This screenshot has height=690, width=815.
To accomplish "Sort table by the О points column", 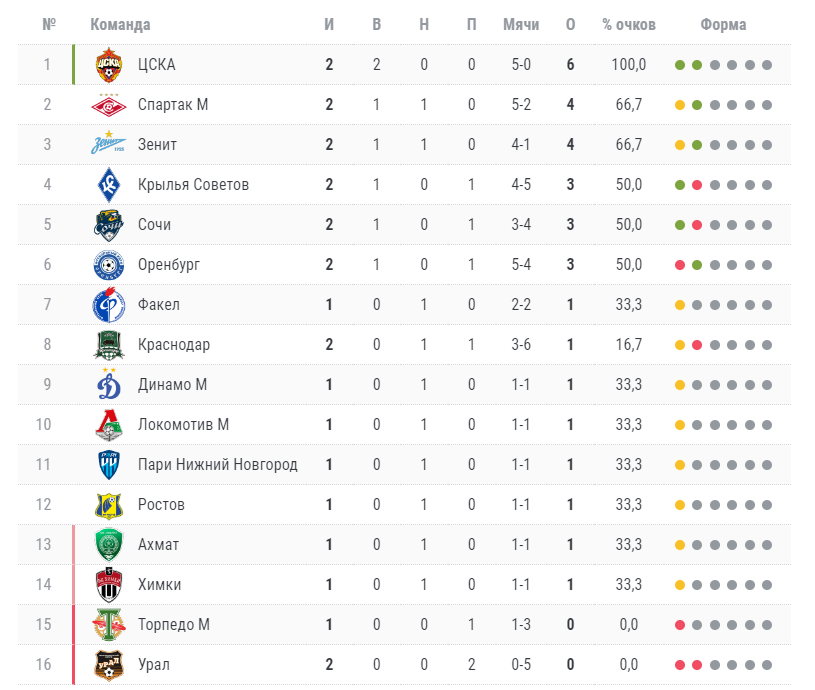I will 570,25.
